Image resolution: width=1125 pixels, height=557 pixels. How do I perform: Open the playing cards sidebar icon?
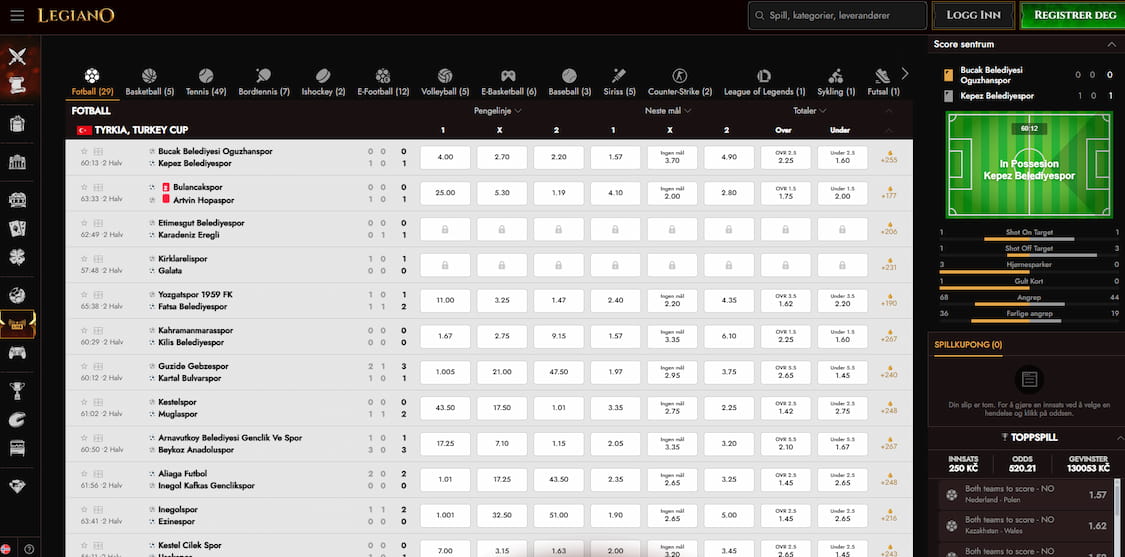(17, 228)
